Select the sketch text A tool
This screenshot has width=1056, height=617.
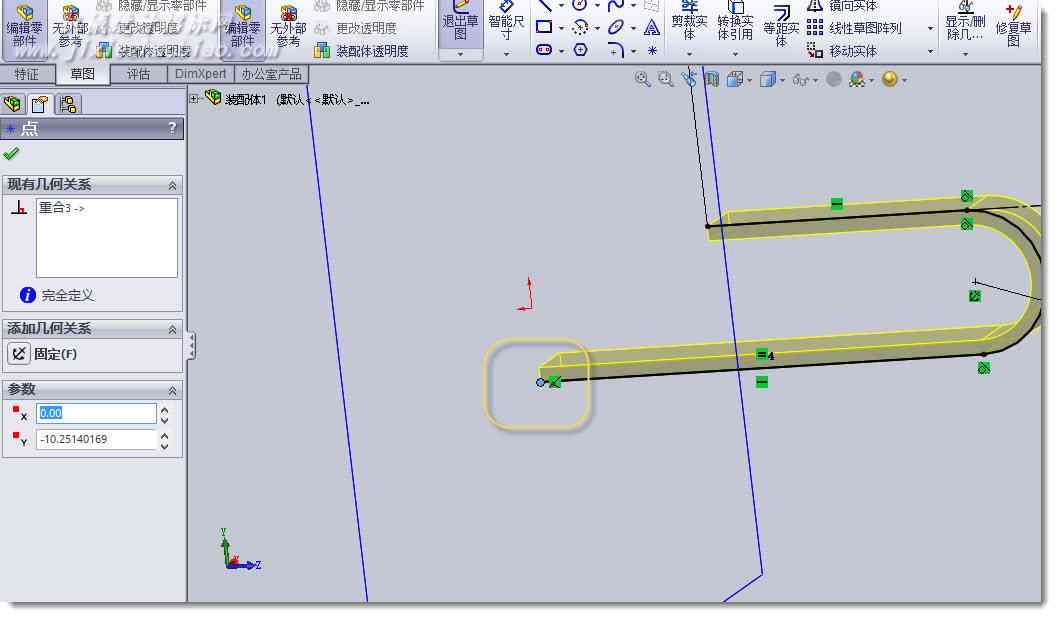click(x=651, y=28)
